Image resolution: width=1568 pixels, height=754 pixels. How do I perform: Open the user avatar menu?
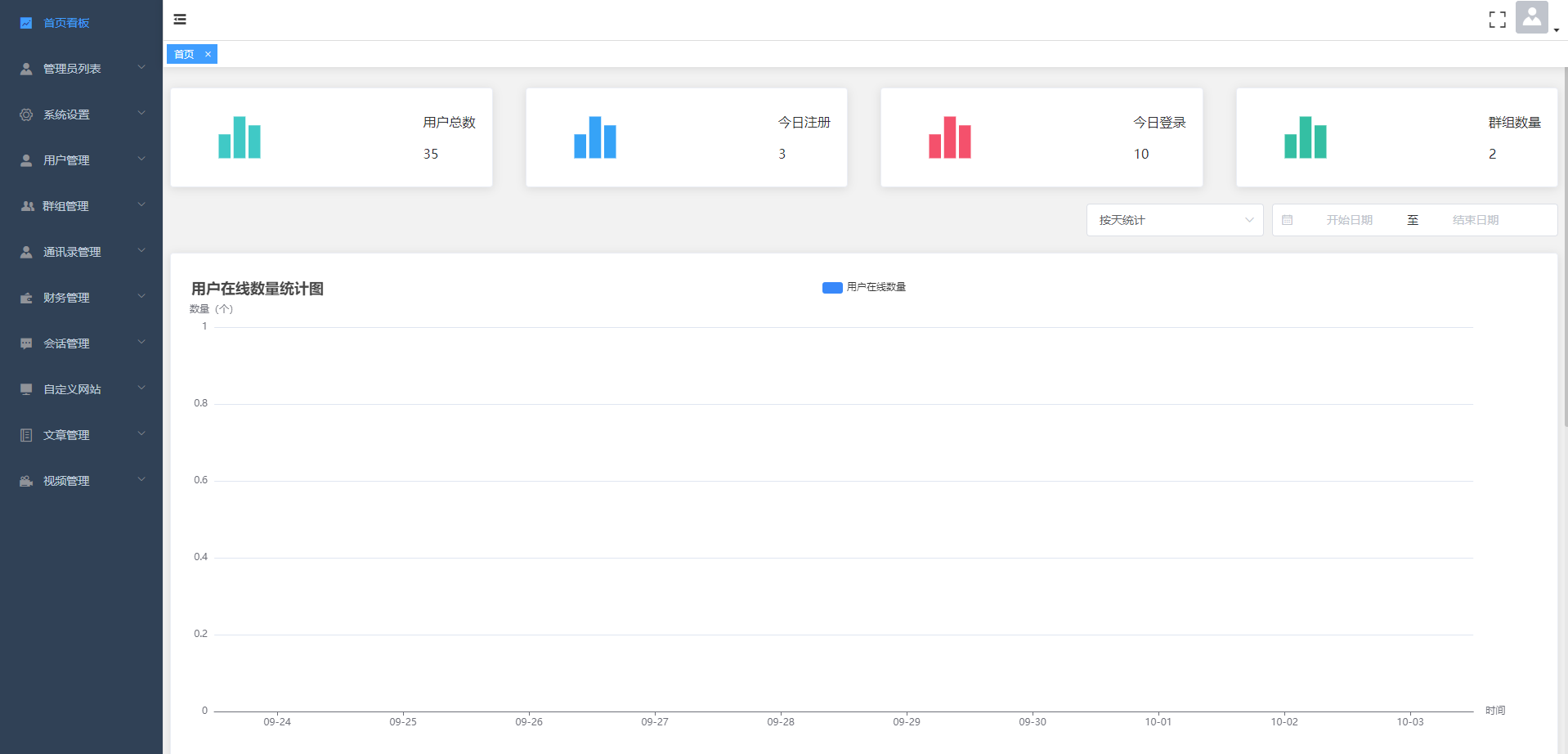[1532, 17]
